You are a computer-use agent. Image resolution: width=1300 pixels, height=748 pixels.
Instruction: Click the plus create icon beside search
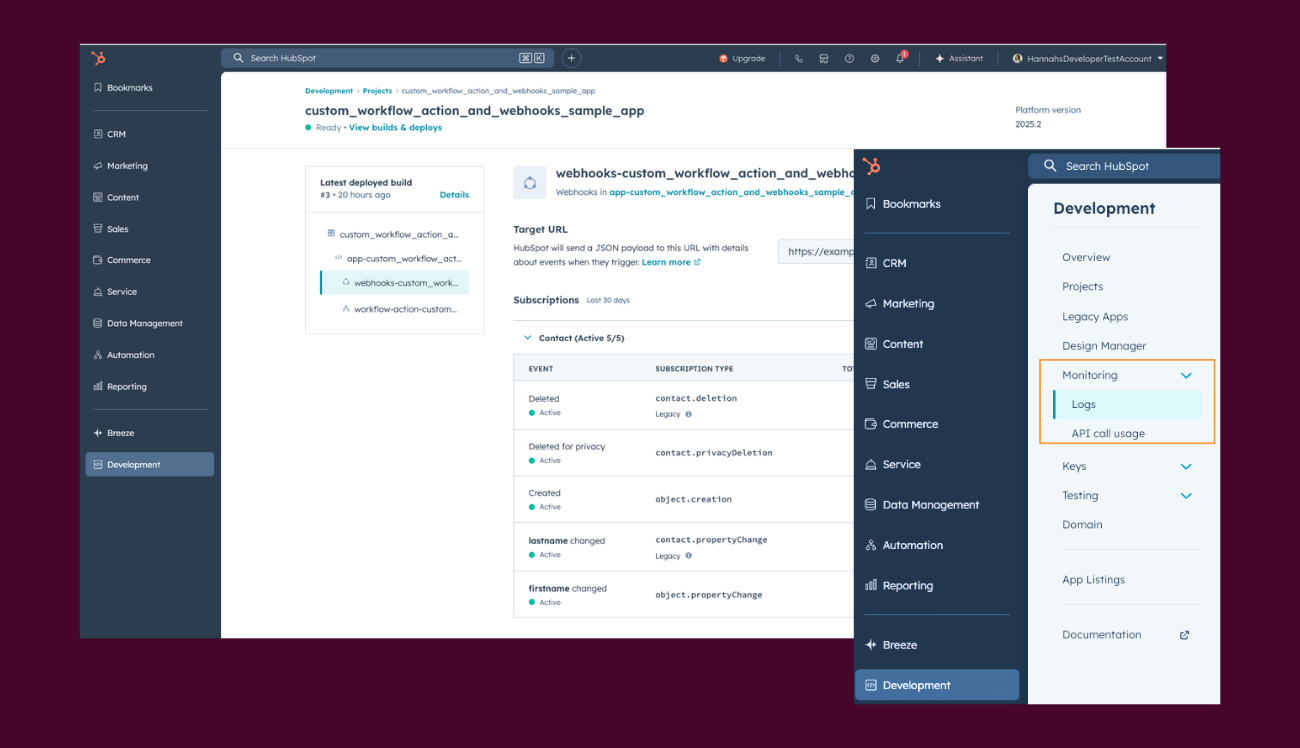571,58
